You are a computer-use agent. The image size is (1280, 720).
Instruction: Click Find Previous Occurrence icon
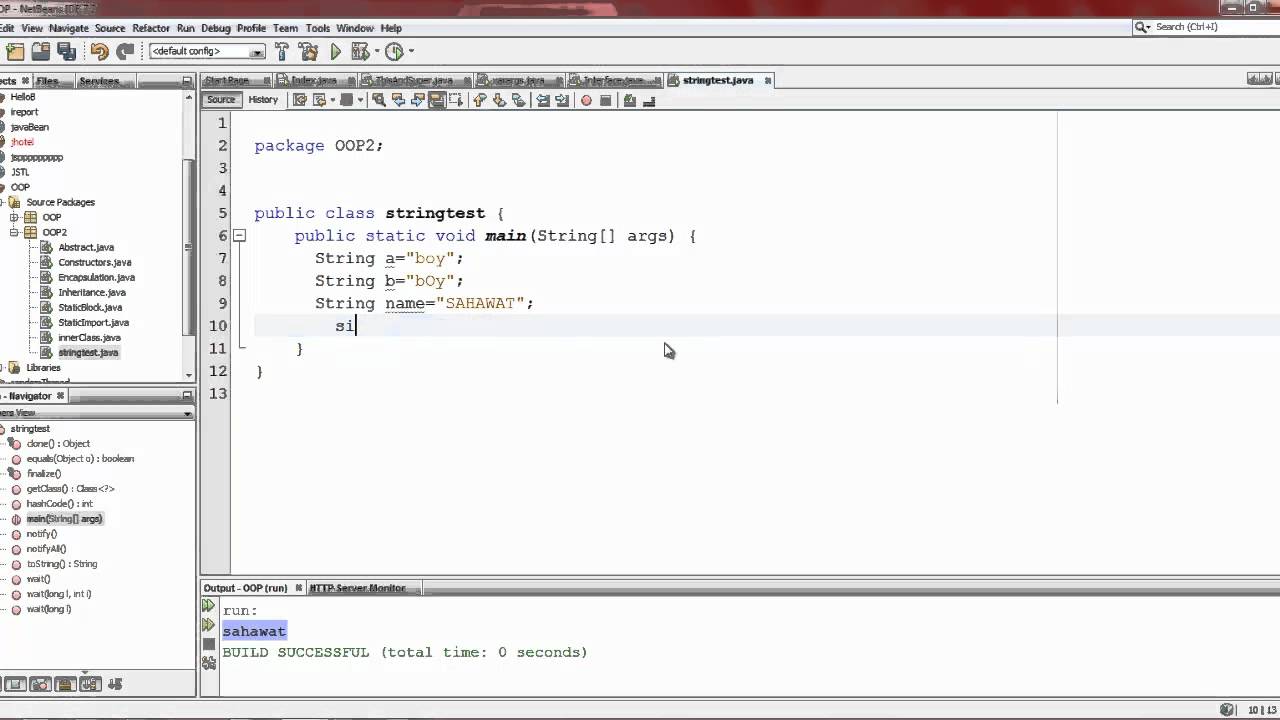click(x=398, y=100)
